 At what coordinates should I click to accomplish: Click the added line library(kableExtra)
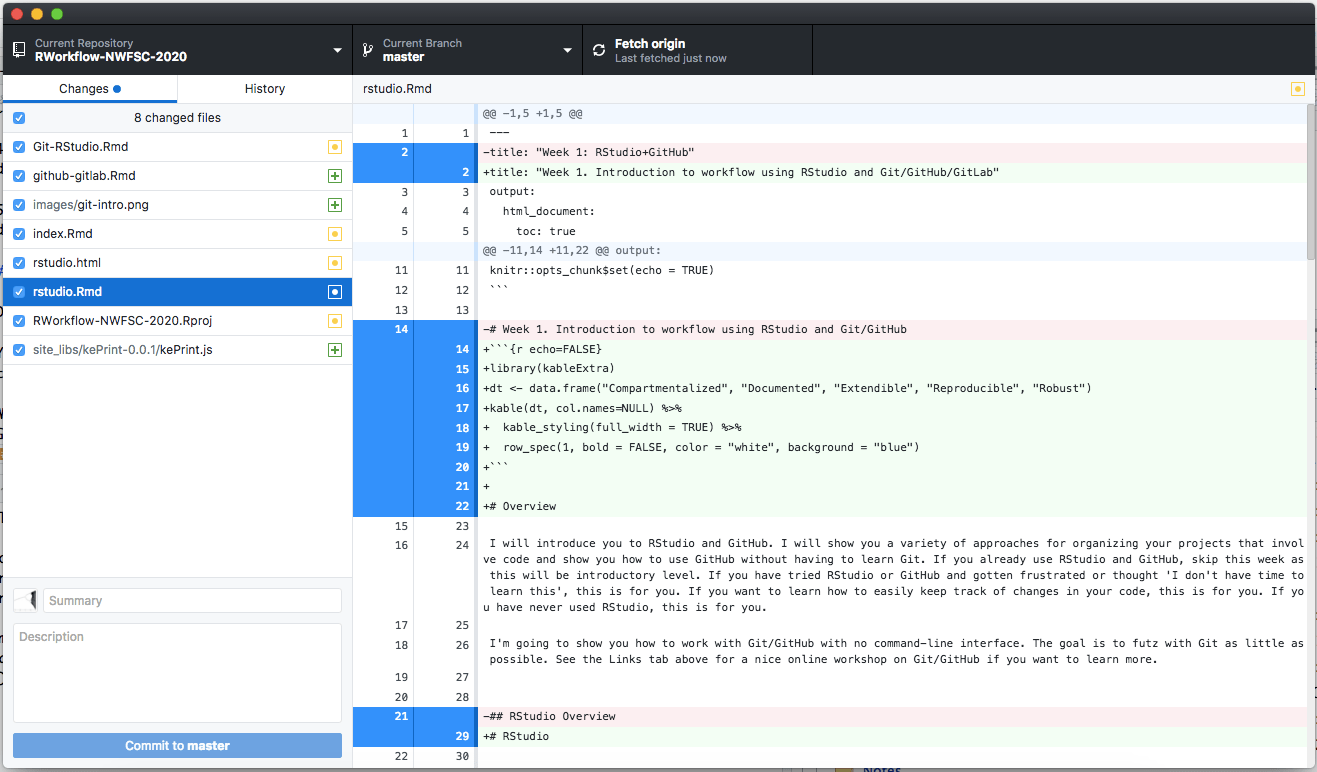549,369
